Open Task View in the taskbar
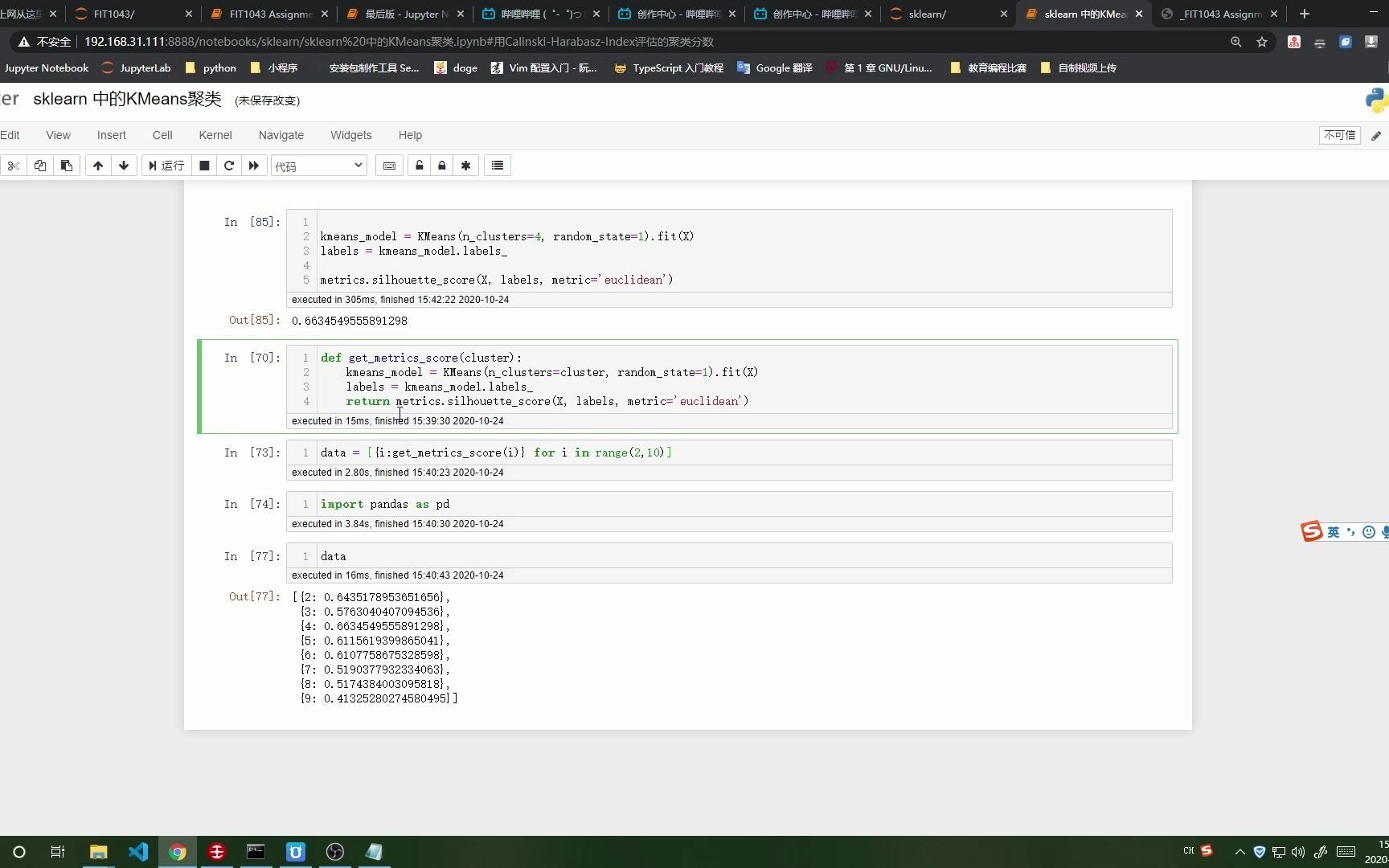The width and height of the screenshot is (1389, 868). [58, 852]
